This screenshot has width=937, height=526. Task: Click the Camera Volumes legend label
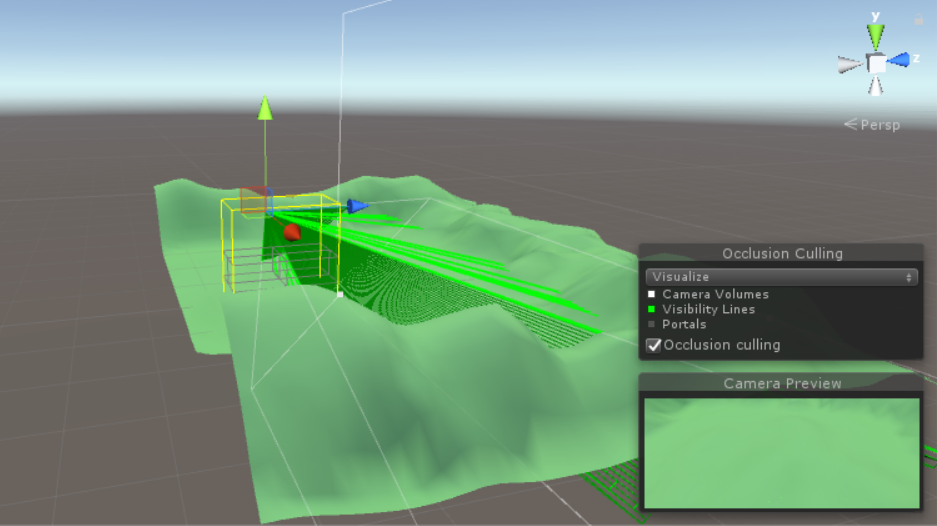pyautogui.click(x=715, y=295)
